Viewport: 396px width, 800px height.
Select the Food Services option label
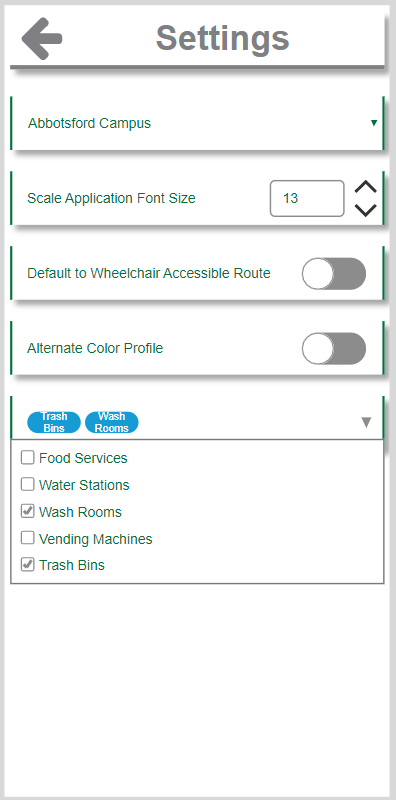pyautogui.click(x=83, y=458)
